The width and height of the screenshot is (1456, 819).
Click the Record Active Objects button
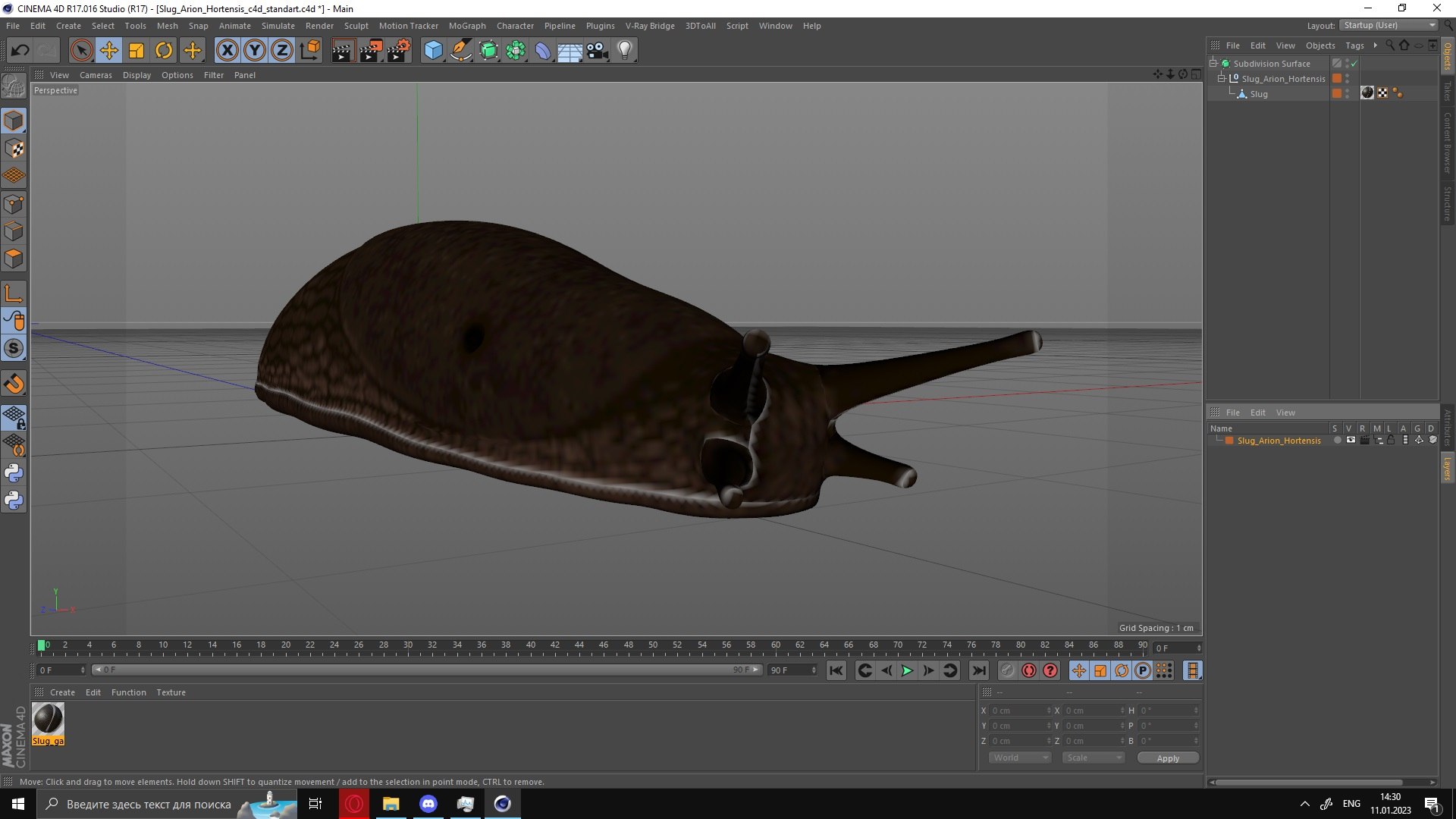pyautogui.click(x=1007, y=670)
